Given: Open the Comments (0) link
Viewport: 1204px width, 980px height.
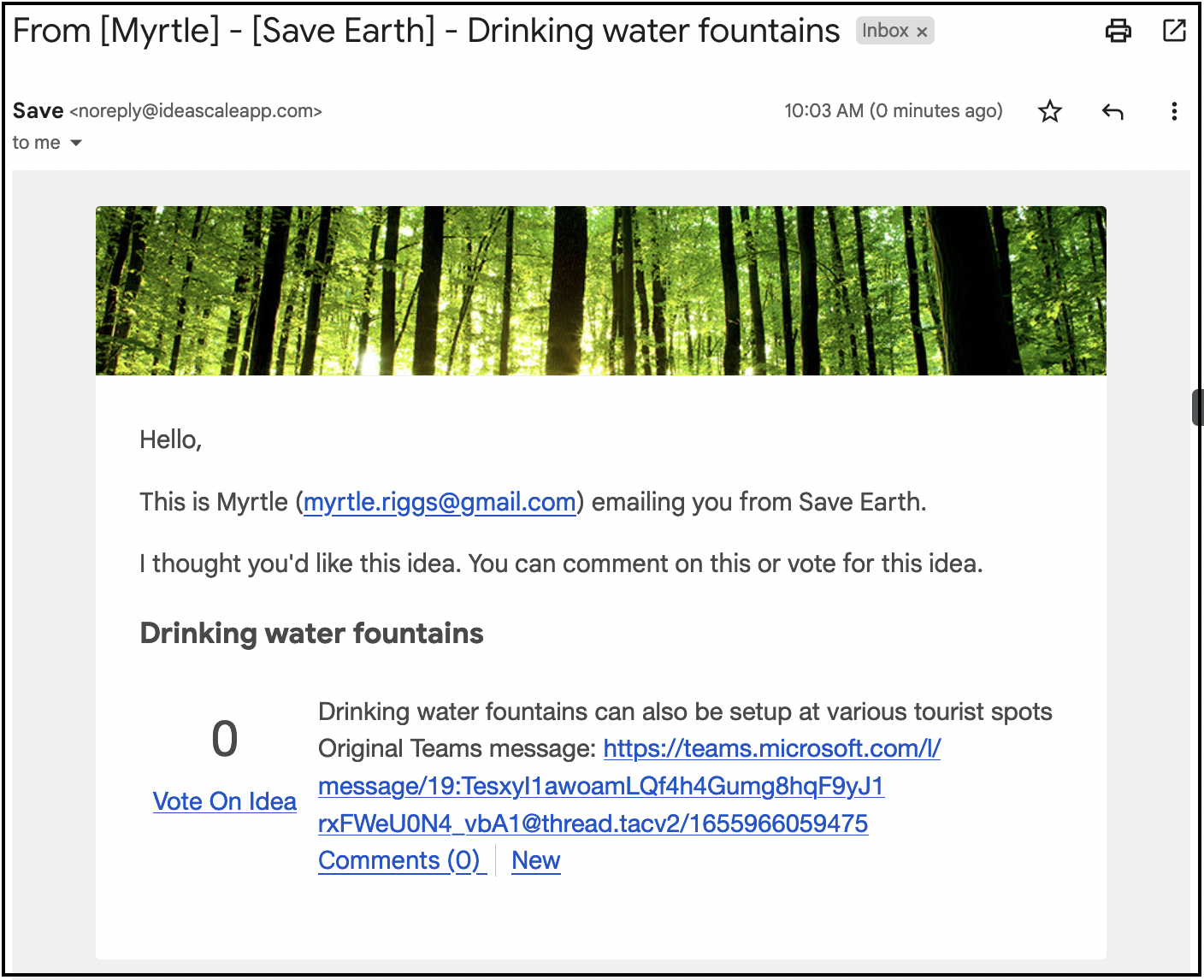Looking at the screenshot, I should coord(402,860).
